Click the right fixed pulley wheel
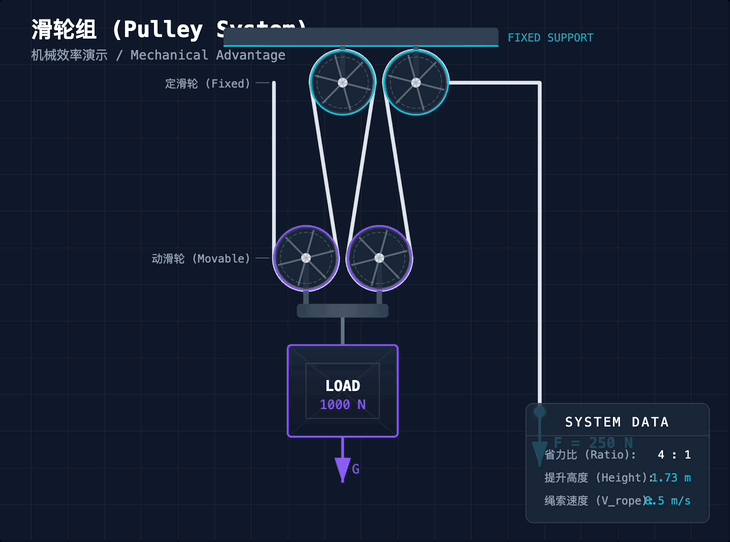The image size is (730, 542). (416, 82)
